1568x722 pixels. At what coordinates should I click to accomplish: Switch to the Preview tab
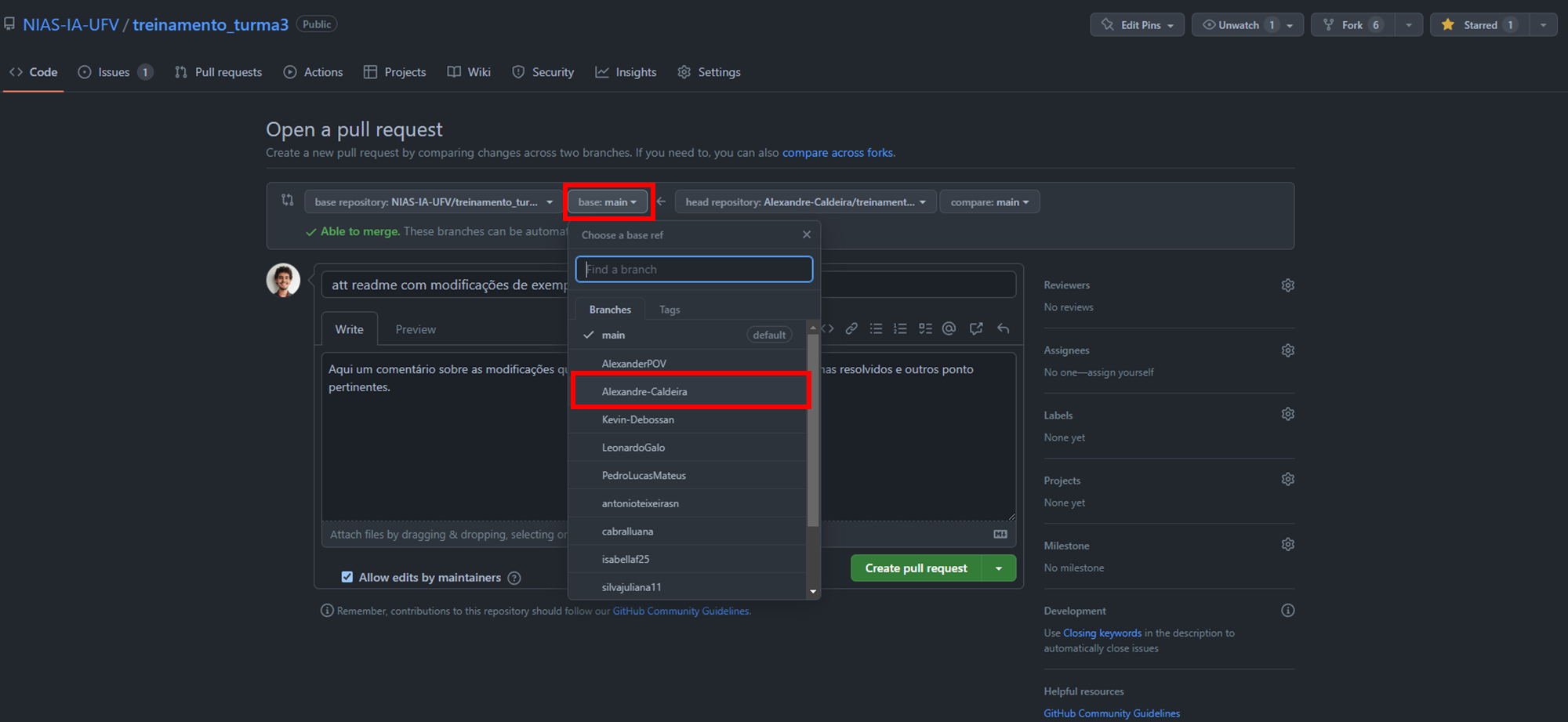416,329
